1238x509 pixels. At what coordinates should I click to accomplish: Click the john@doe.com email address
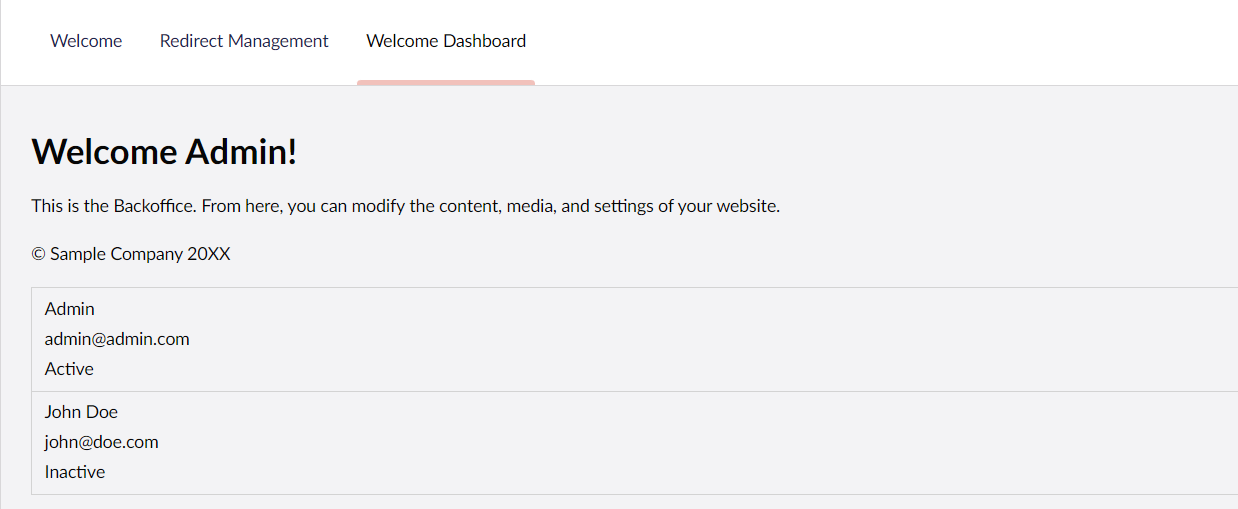(102, 442)
